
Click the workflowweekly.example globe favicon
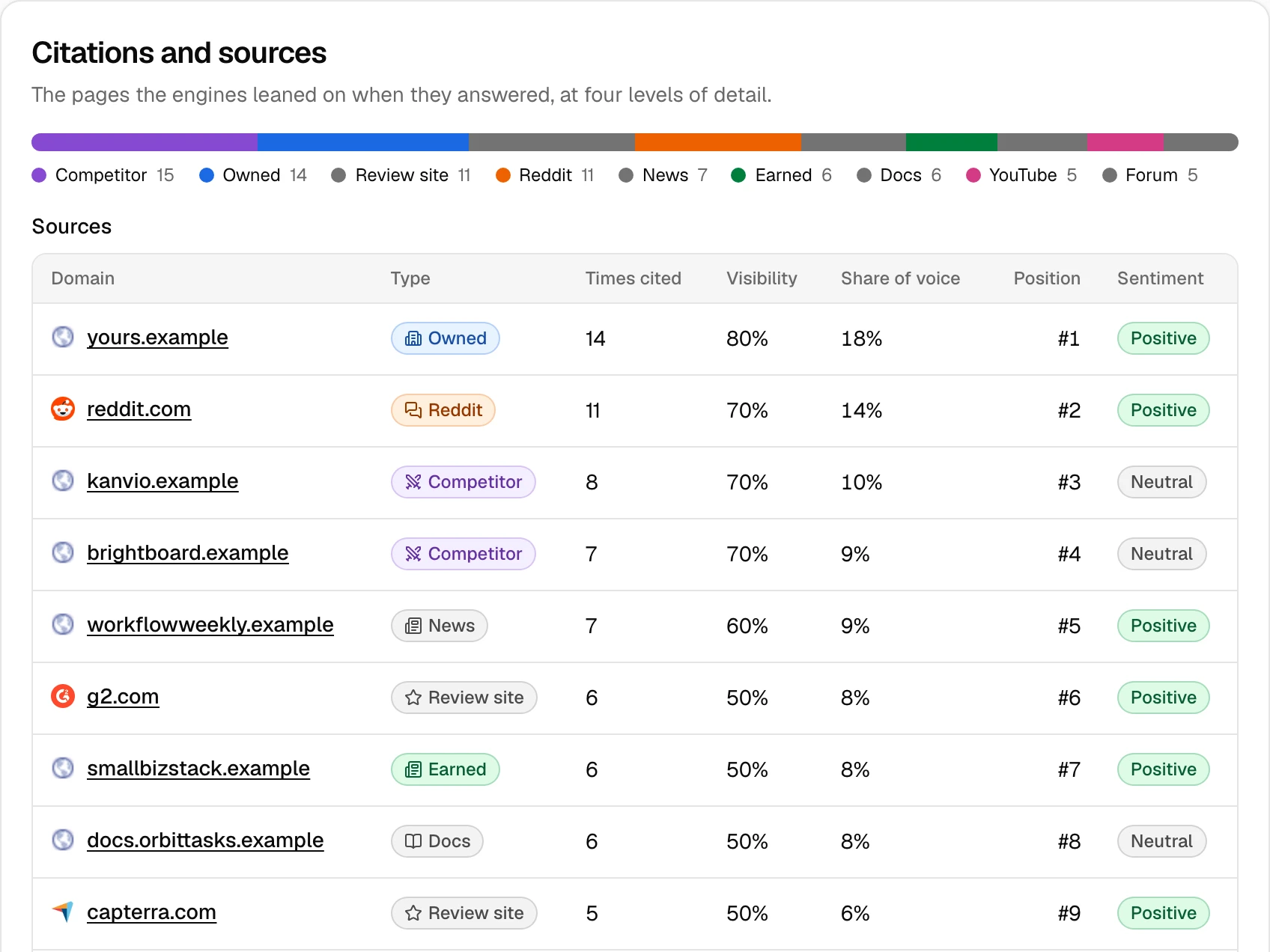click(x=63, y=624)
